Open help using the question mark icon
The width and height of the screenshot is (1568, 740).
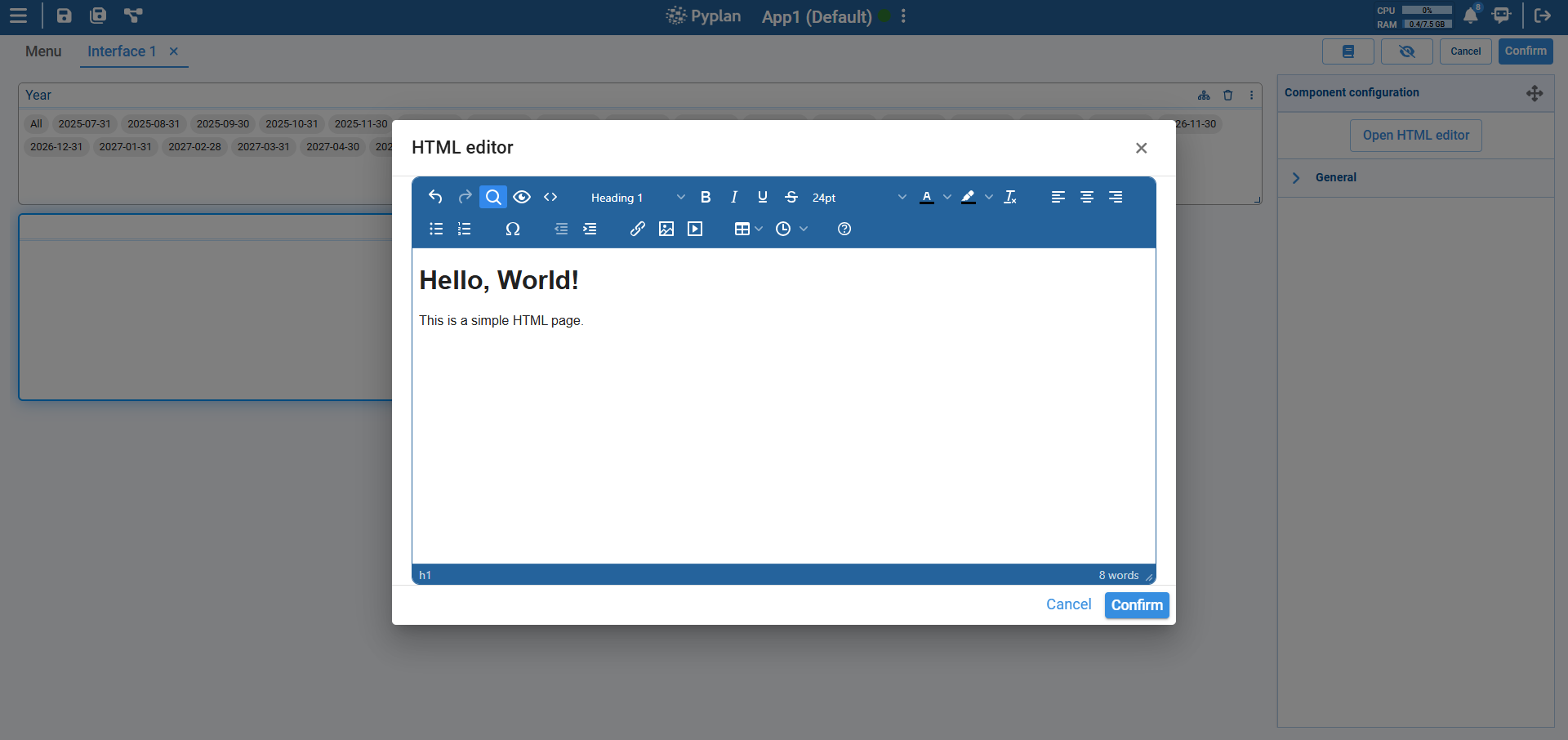point(844,230)
